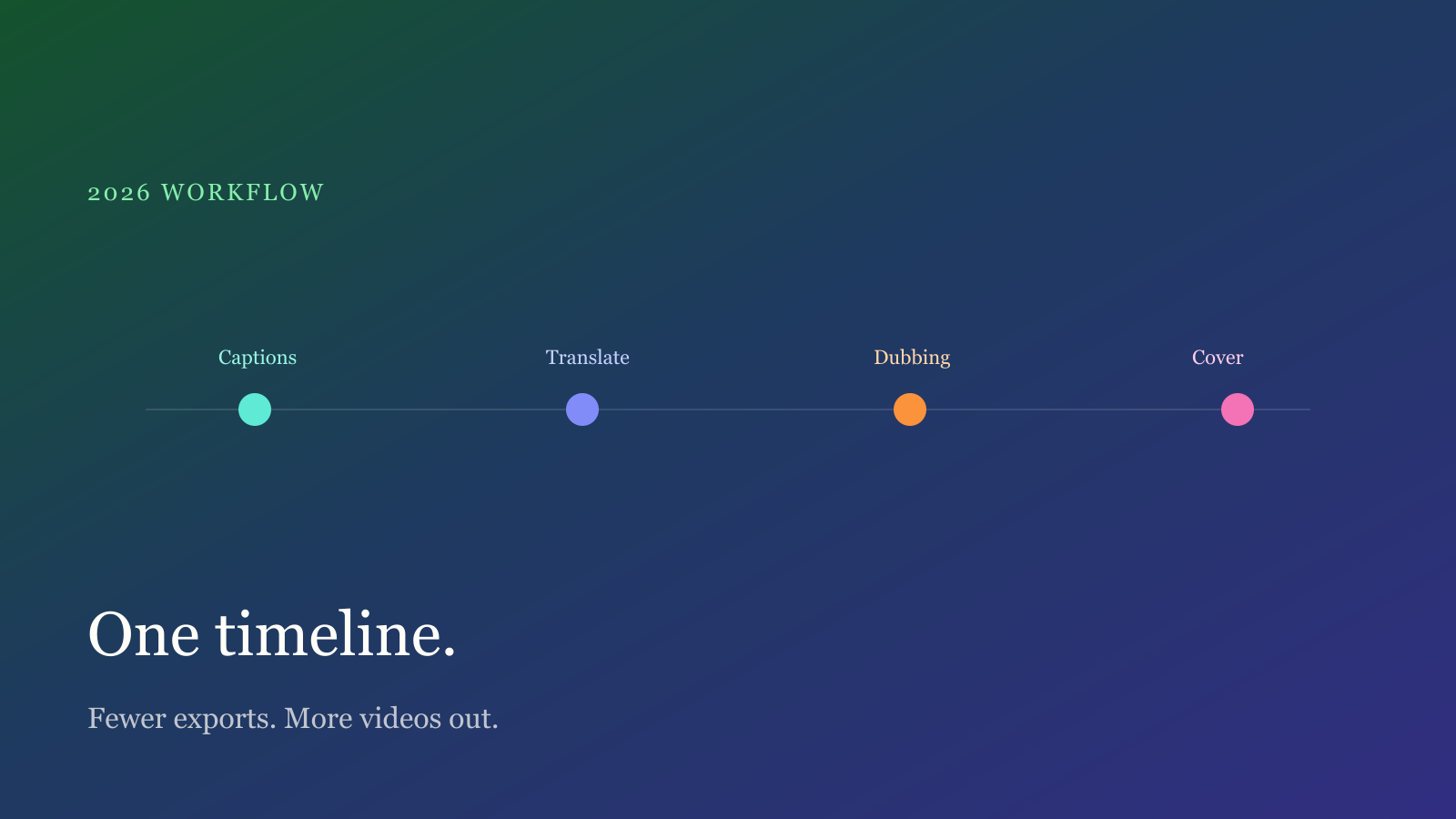Click the "Translate" step label
This screenshot has width=1456, height=819.
(x=588, y=357)
